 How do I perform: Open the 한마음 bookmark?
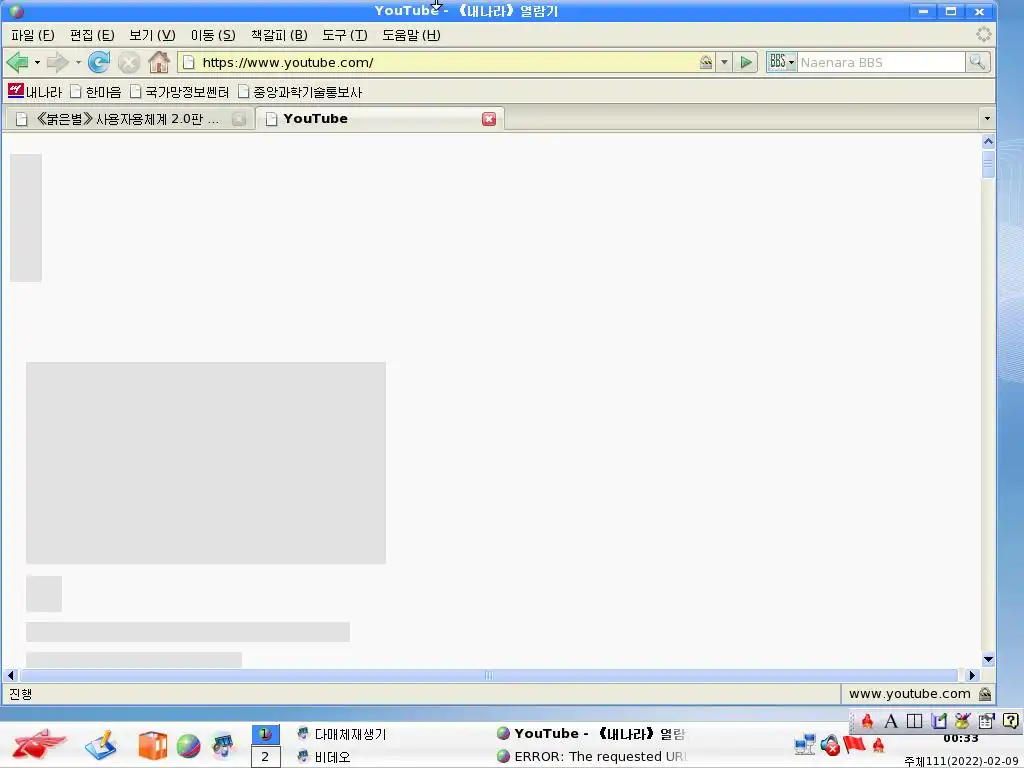(x=96, y=92)
